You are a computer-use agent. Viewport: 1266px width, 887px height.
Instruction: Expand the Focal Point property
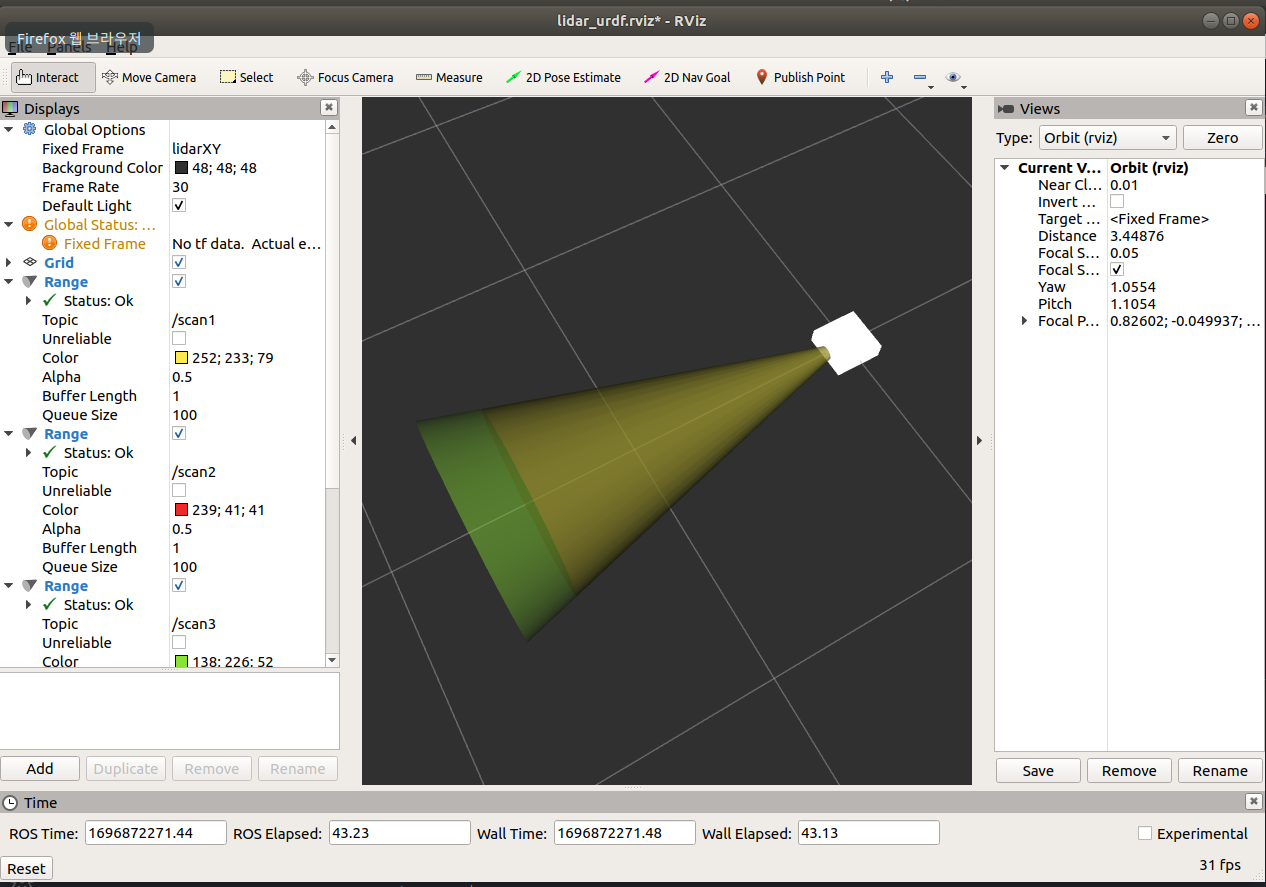[x=1024, y=320]
